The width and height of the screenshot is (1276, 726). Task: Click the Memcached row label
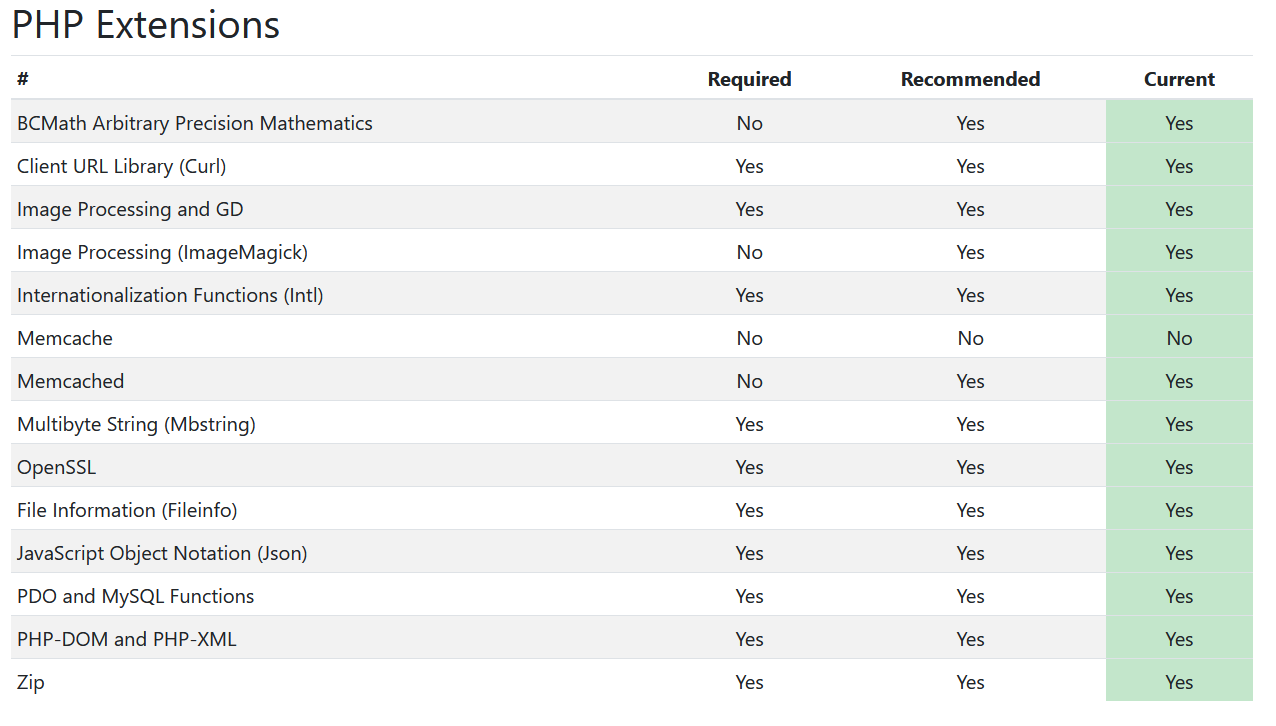click(x=71, y=381)
